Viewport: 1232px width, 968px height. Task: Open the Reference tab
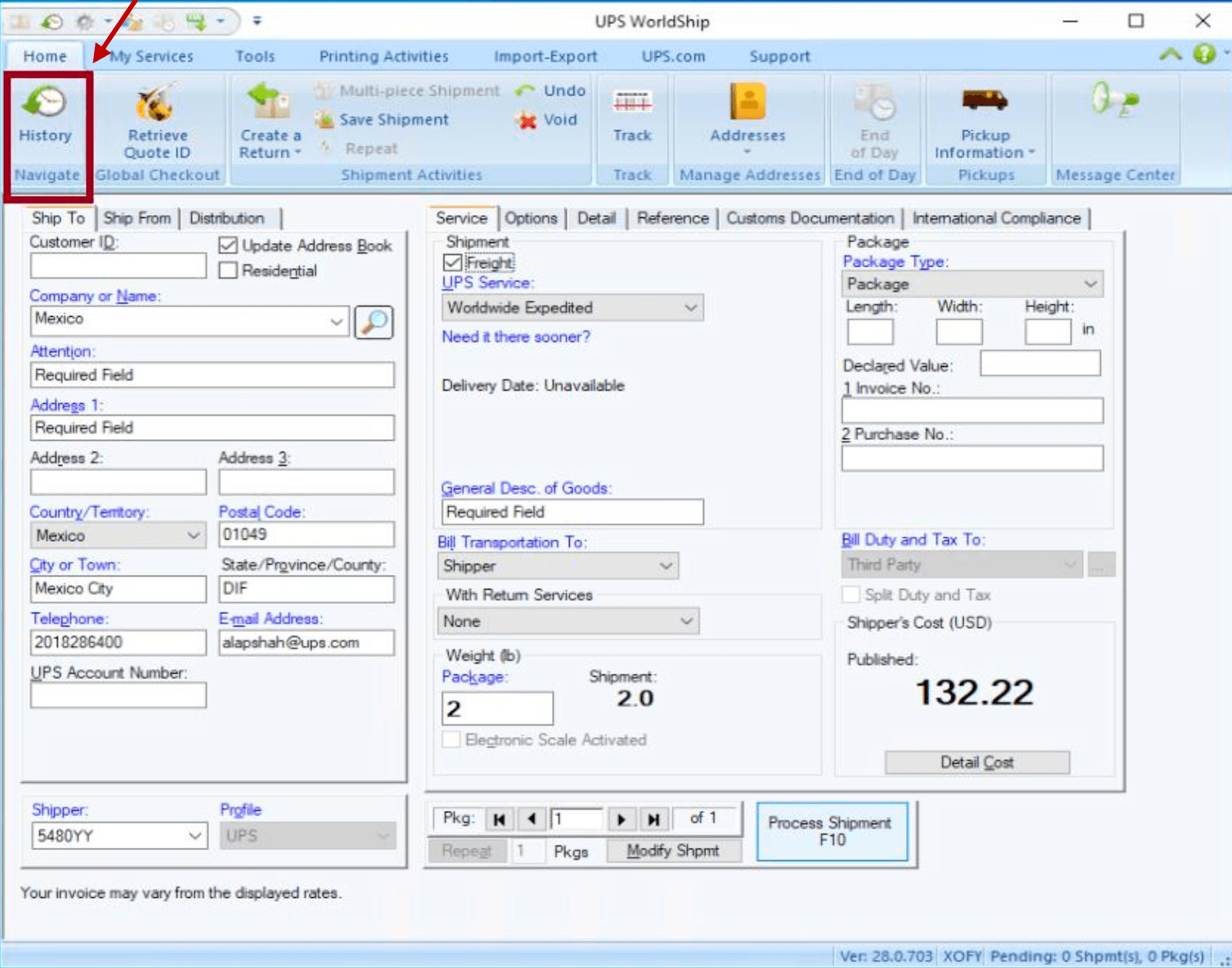pyautogui.click(x=672, y=218)
